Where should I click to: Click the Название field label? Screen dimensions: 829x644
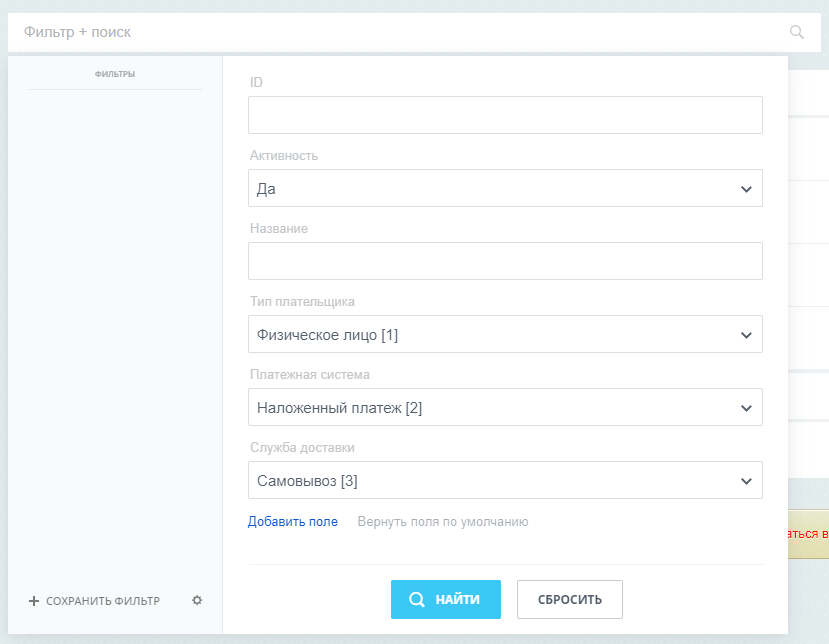point(279,228)
